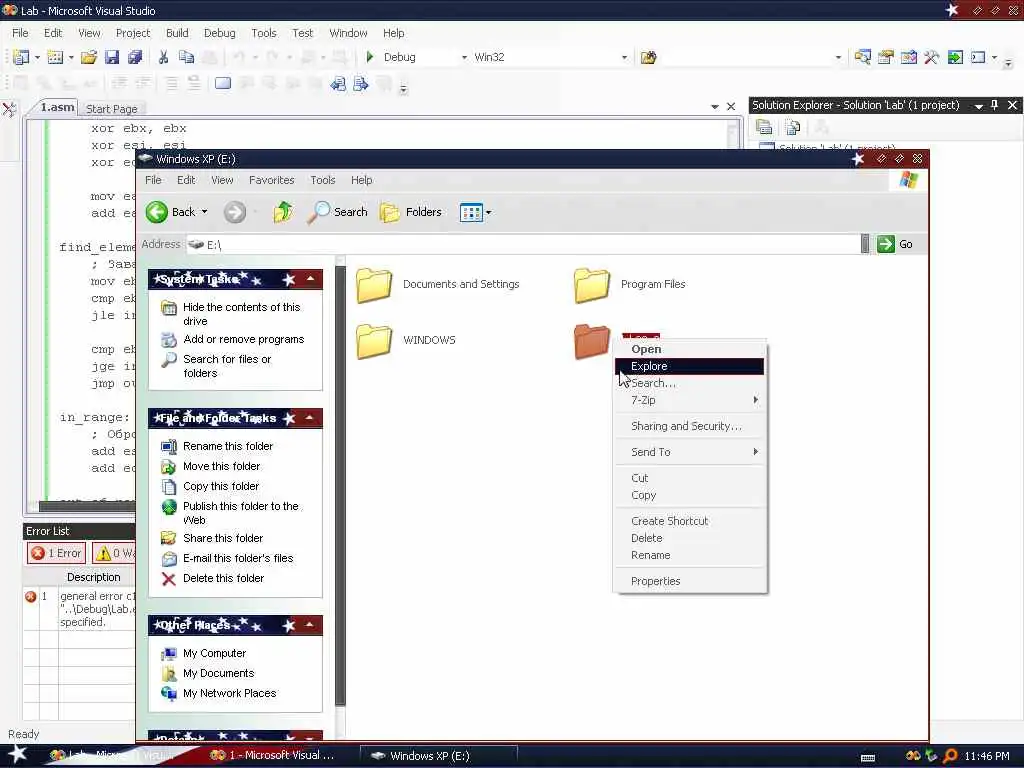Open the Toolbox hammer-and-wrench icon
This screenshot has width=1024, height=768.
[x=931, y=57]
